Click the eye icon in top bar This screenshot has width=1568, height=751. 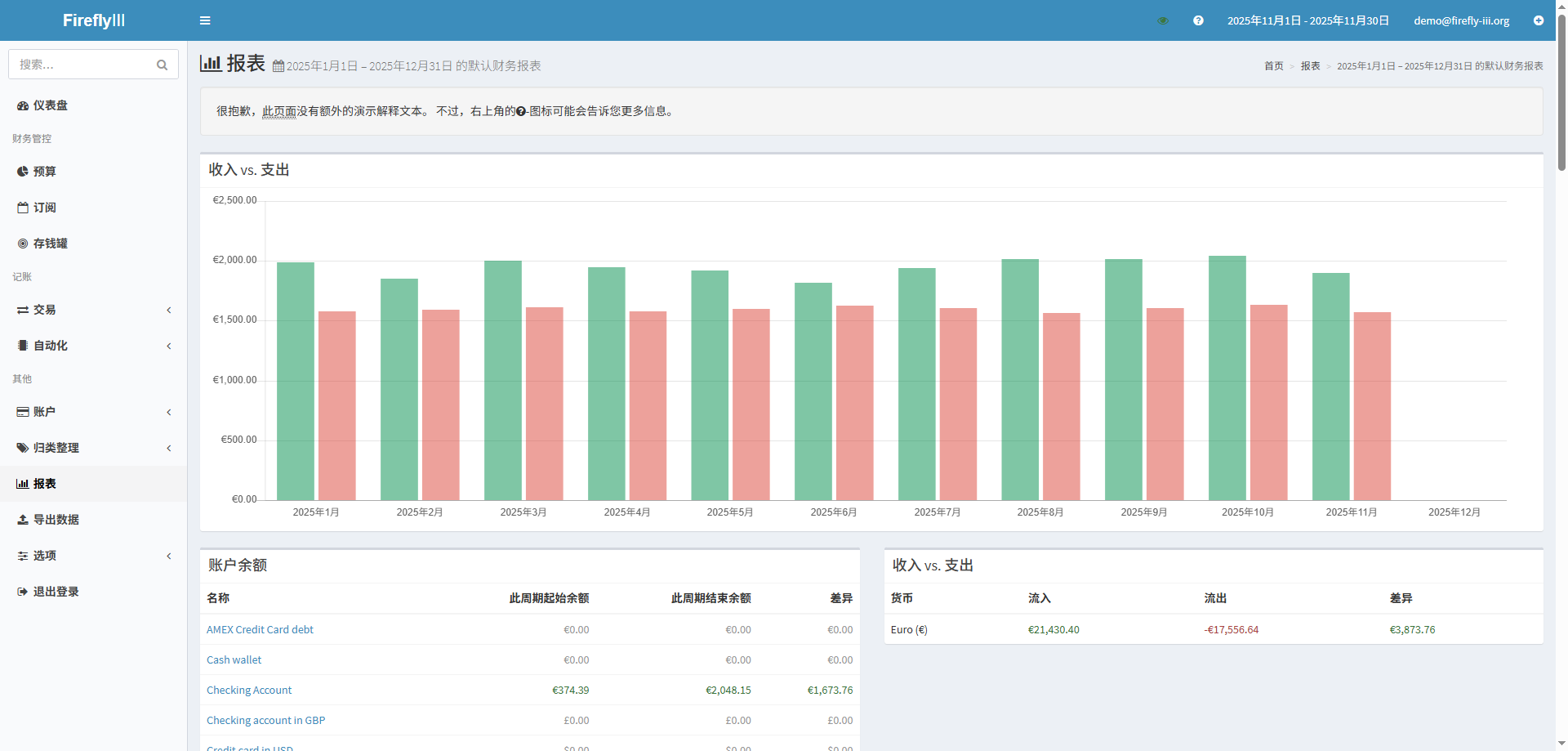click(x=1163, y=20)
